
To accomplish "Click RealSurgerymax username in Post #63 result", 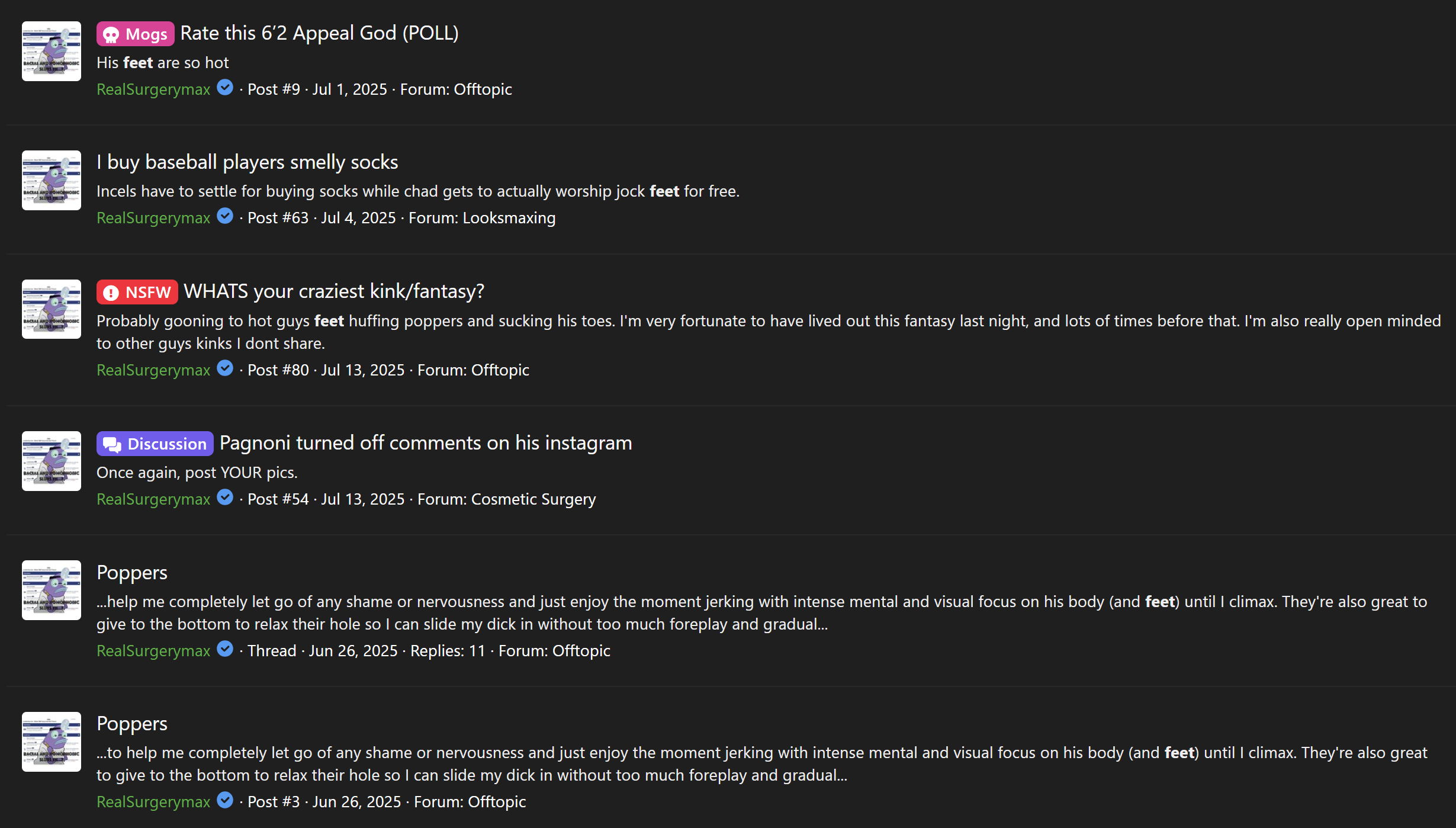I will coord(153,218).
